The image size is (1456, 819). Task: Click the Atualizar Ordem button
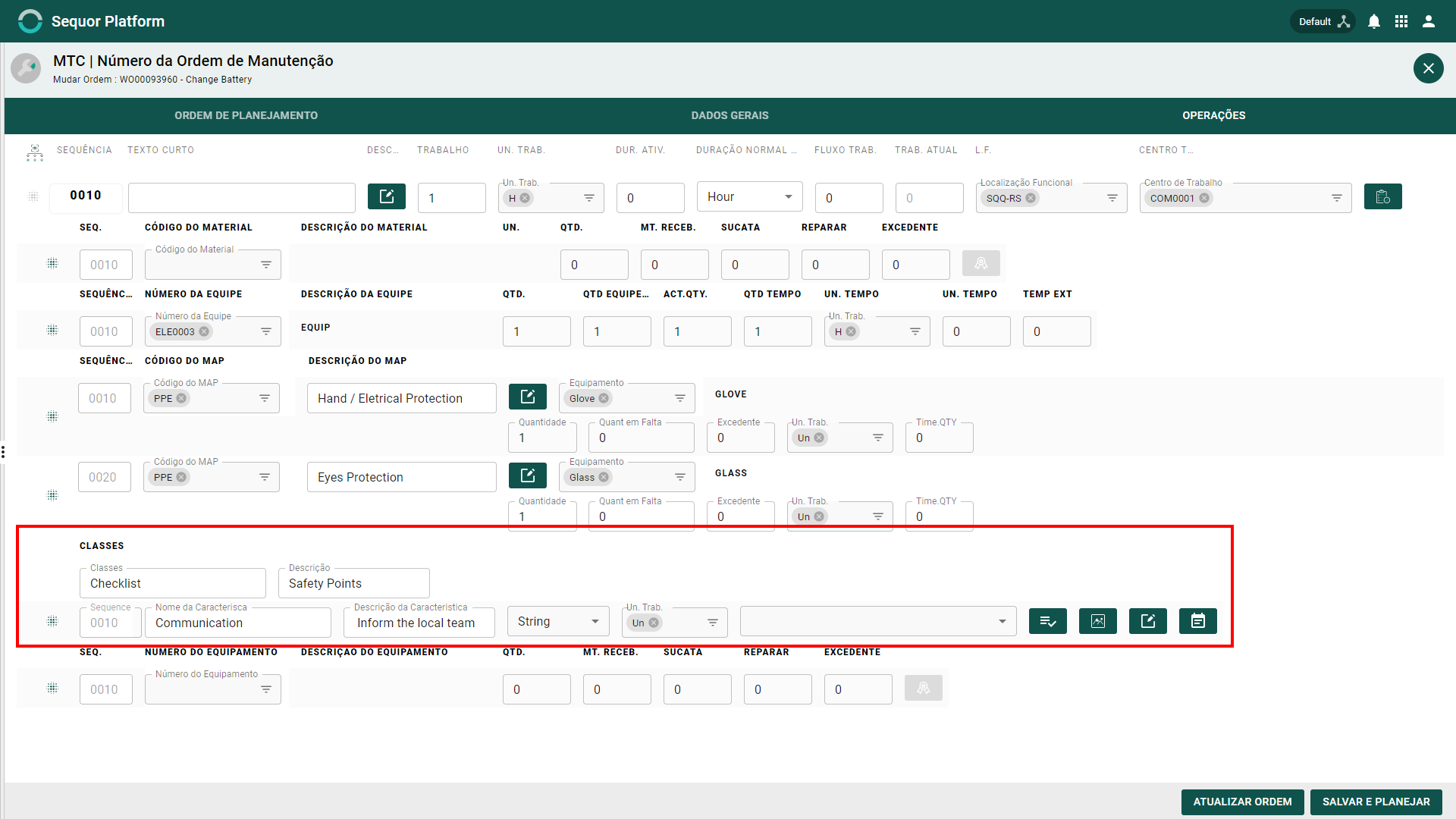[x=1242, y=802]
